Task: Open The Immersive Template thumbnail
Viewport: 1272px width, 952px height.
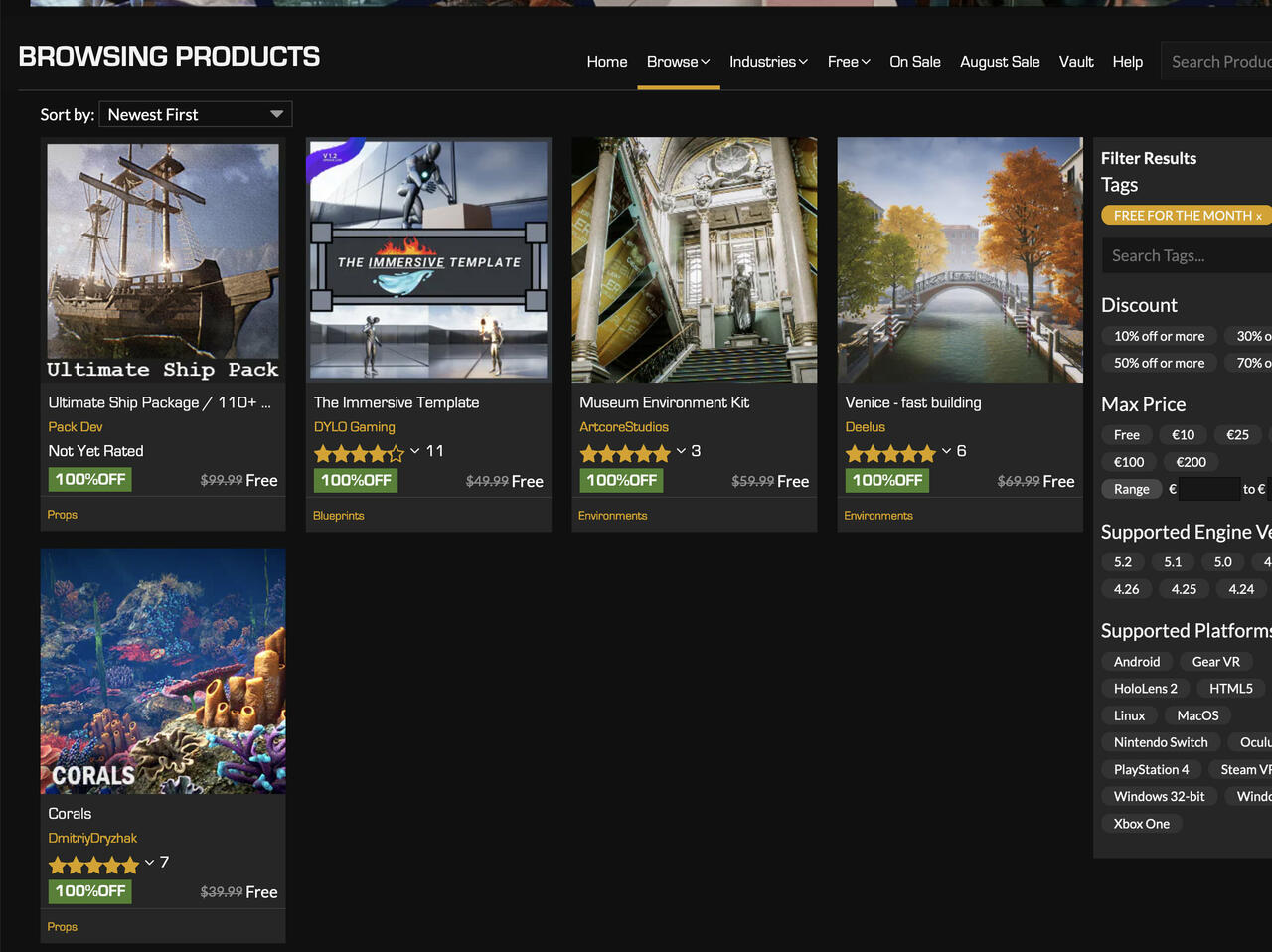Action: (x=428, y=260)
